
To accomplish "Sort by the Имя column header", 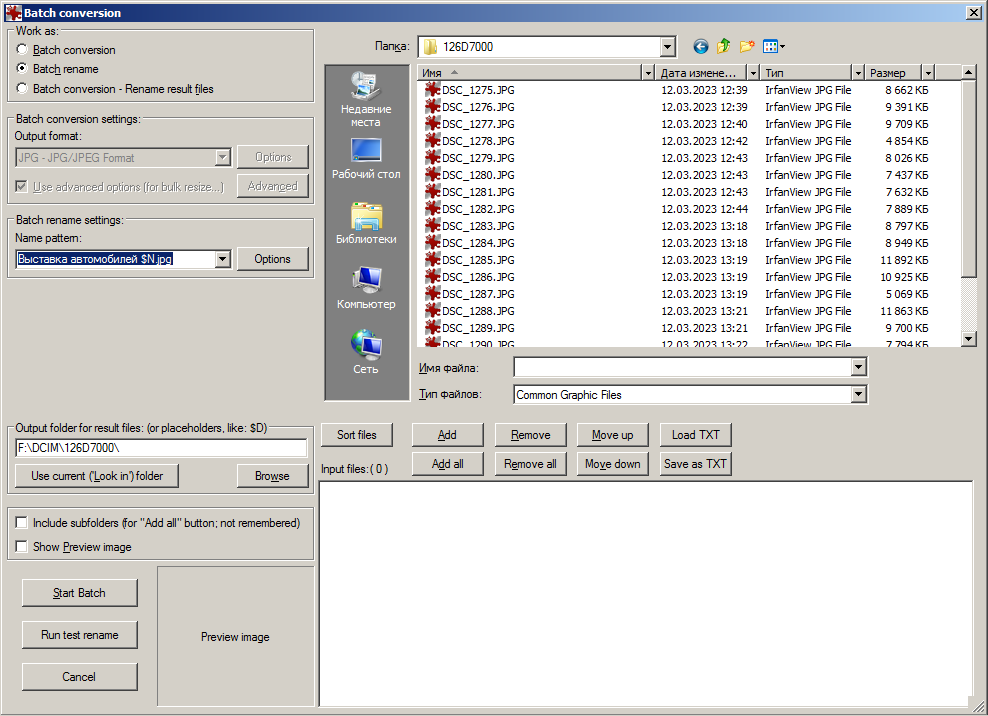I will point(530,73).
